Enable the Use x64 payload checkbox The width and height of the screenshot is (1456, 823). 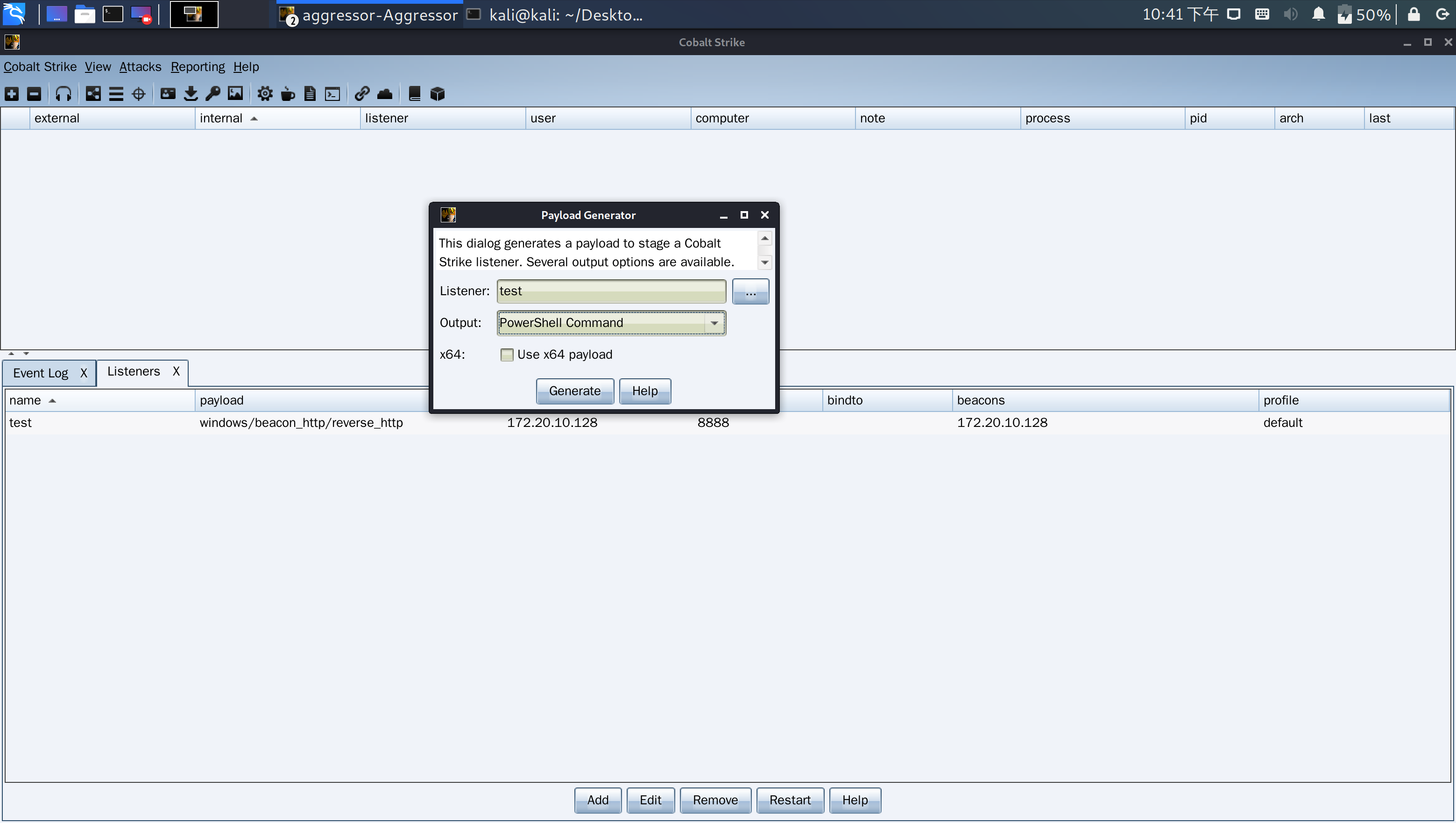pos(507,355)
